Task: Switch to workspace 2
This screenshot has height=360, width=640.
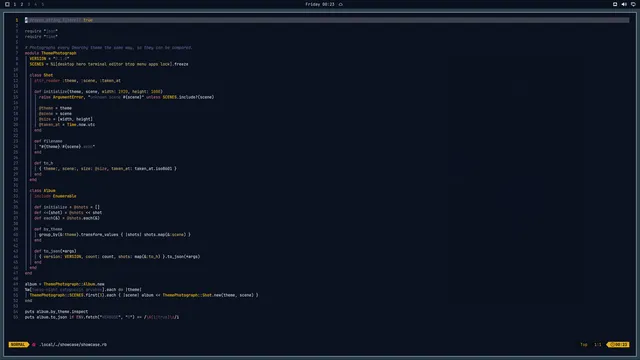Action: (x=22, y=4)
